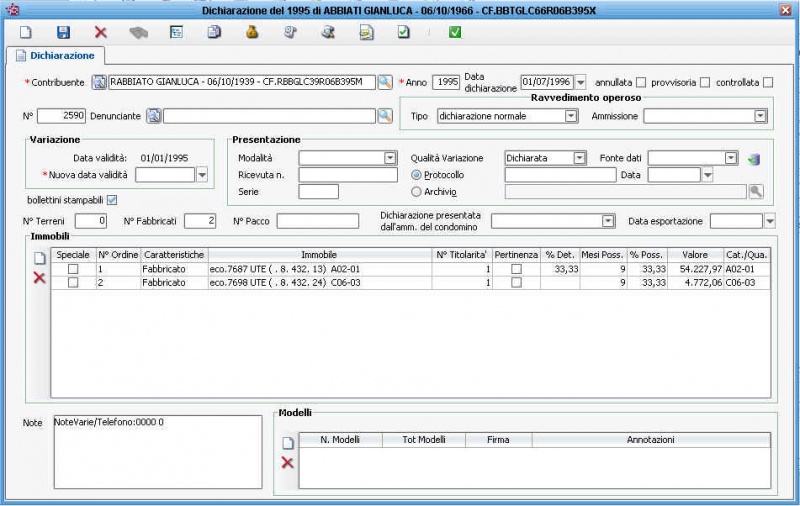The image size is (800, 506).
Task: Add a new row in Immobili list
Action: click(40, 258)
